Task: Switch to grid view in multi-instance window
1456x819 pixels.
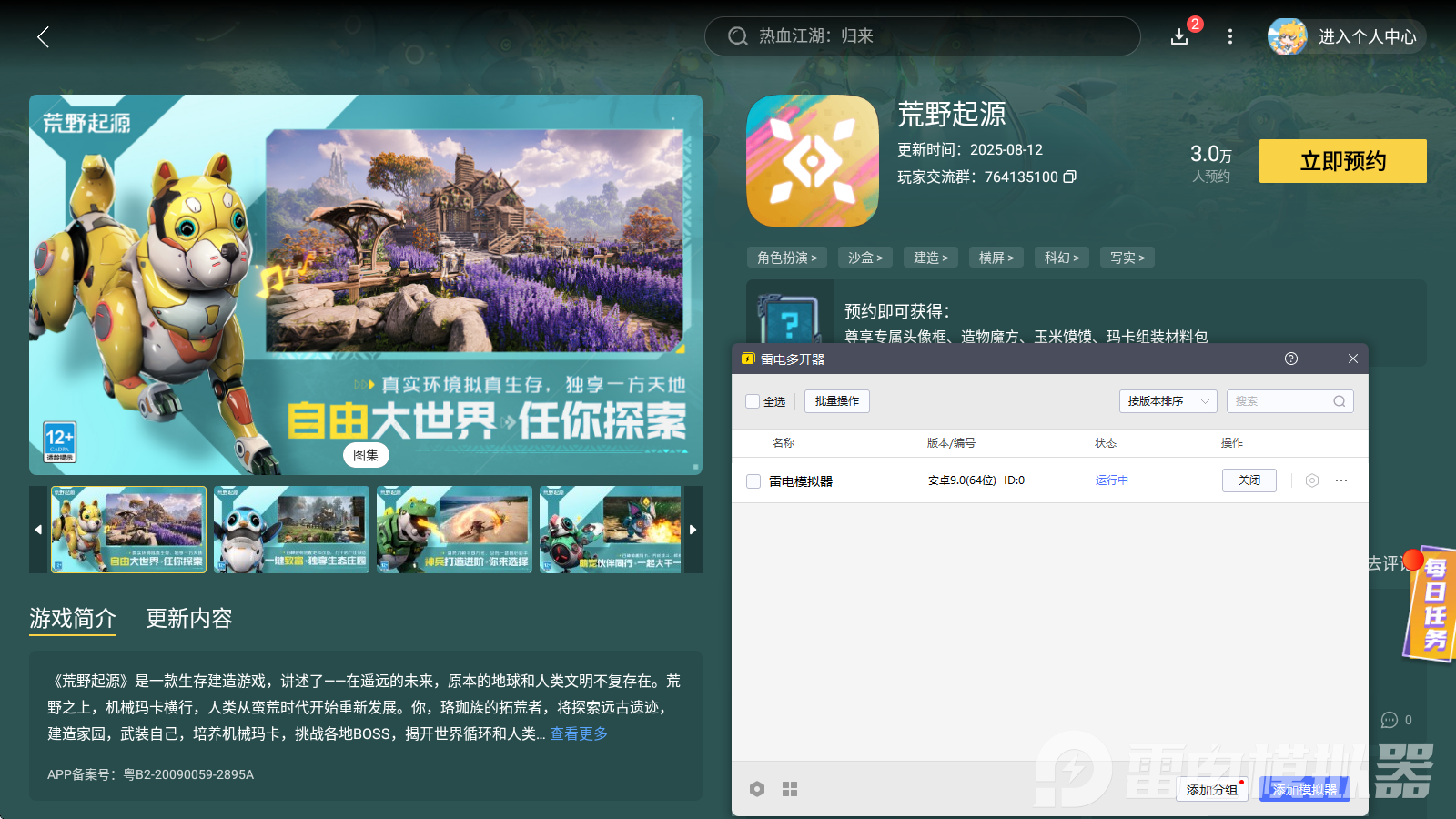Action: pos(790,789)
